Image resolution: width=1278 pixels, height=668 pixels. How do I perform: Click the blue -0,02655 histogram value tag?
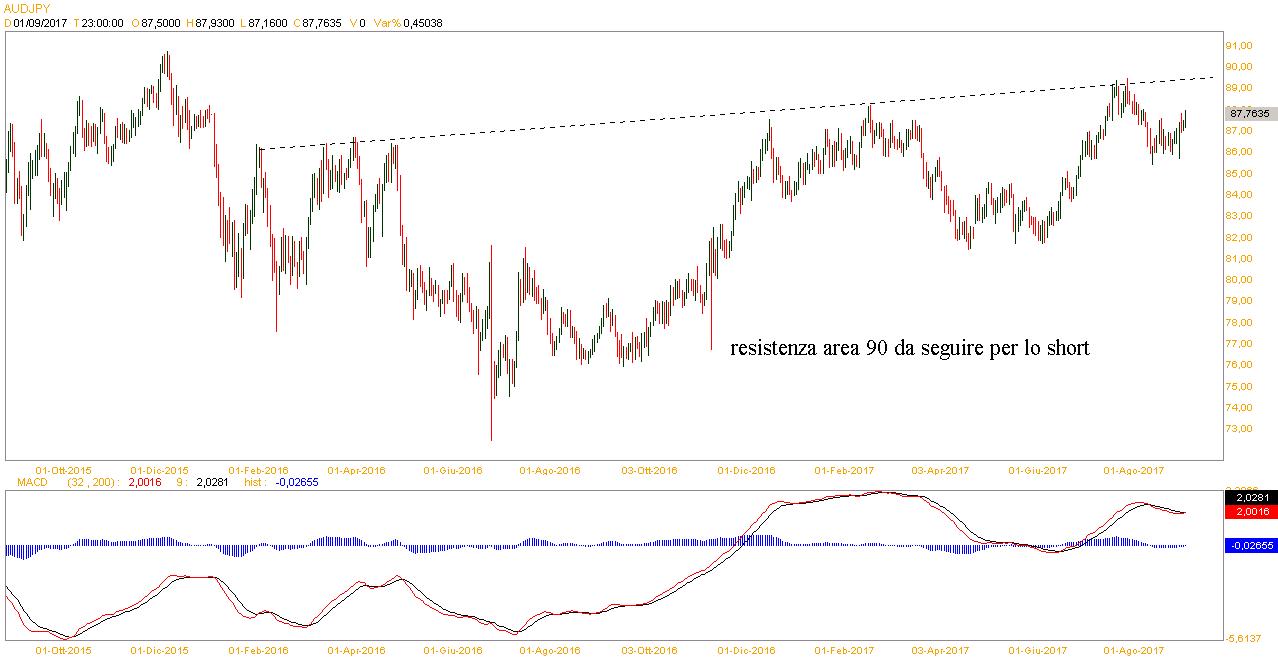(1249, 545)
